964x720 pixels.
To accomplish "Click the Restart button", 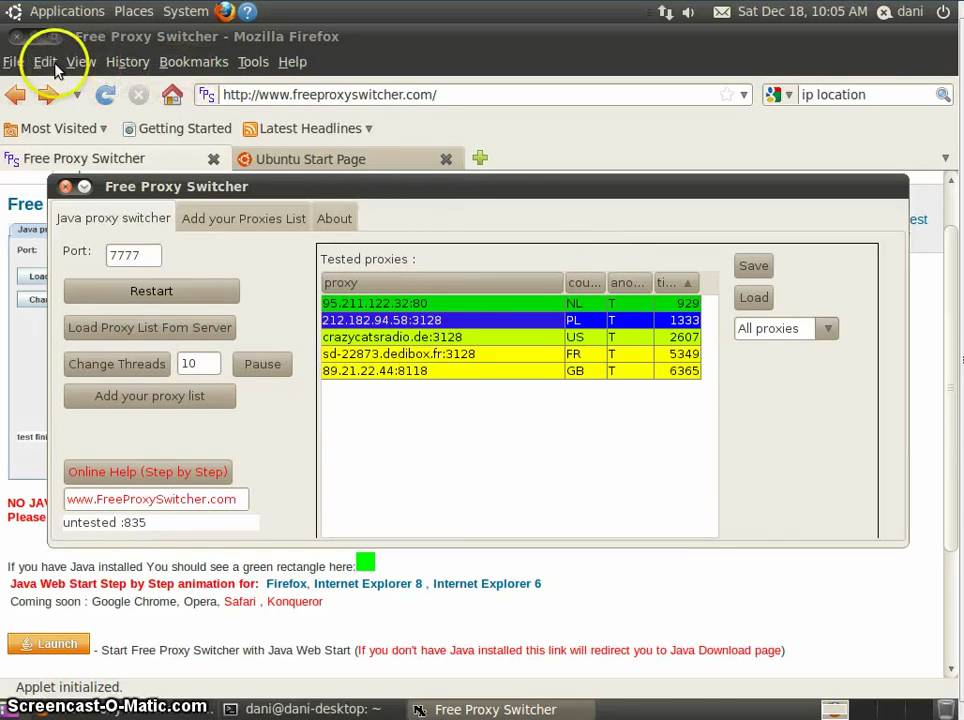I will (x=151, y=291).
